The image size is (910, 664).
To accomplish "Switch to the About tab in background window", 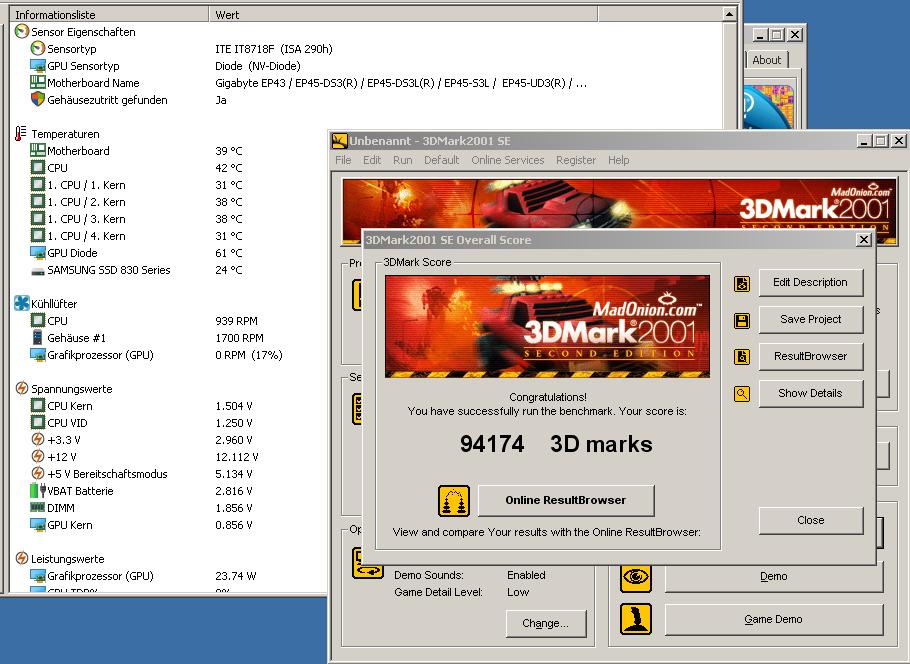I will coord(767,60).
